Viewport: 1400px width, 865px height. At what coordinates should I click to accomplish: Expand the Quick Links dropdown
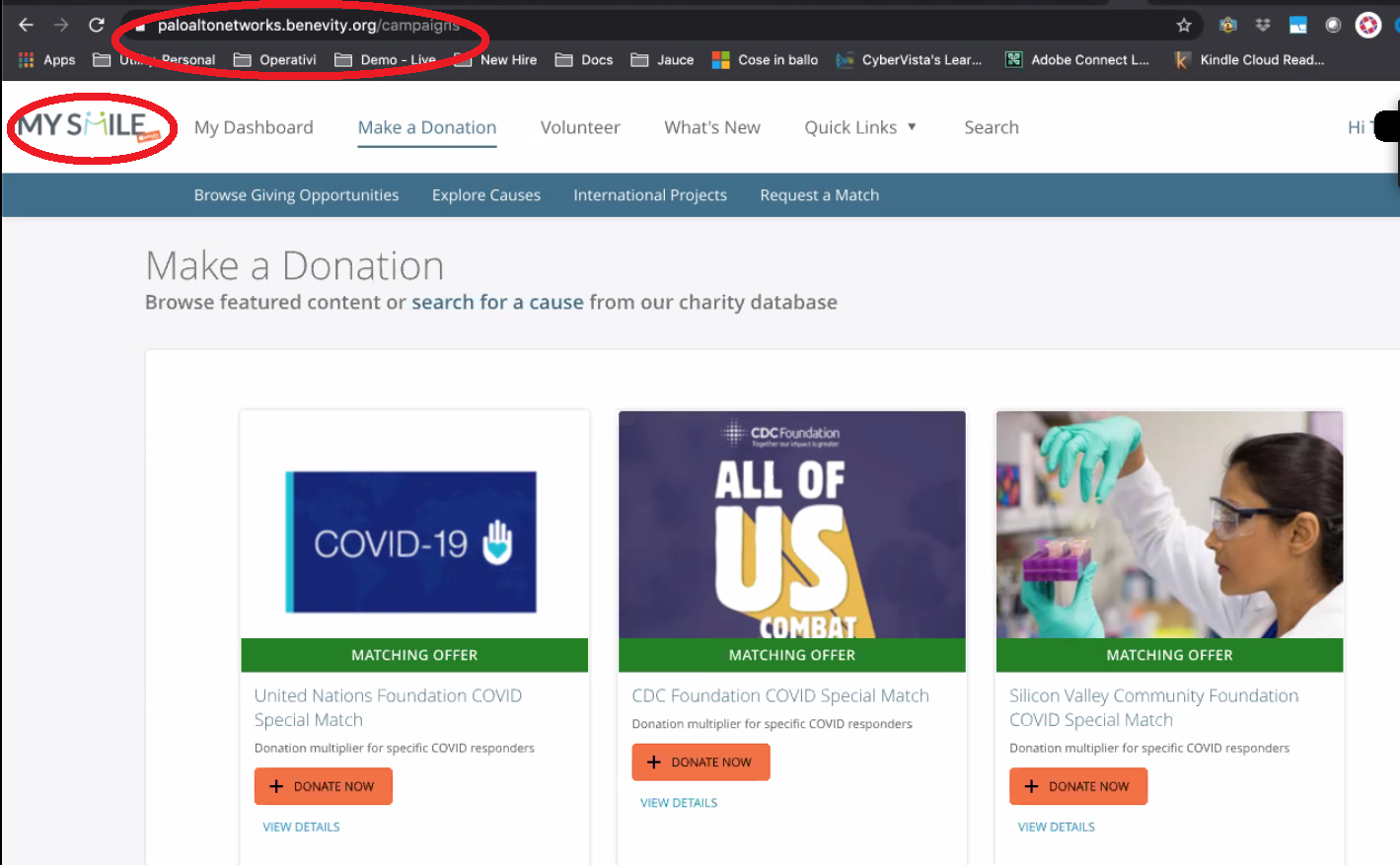860,127
